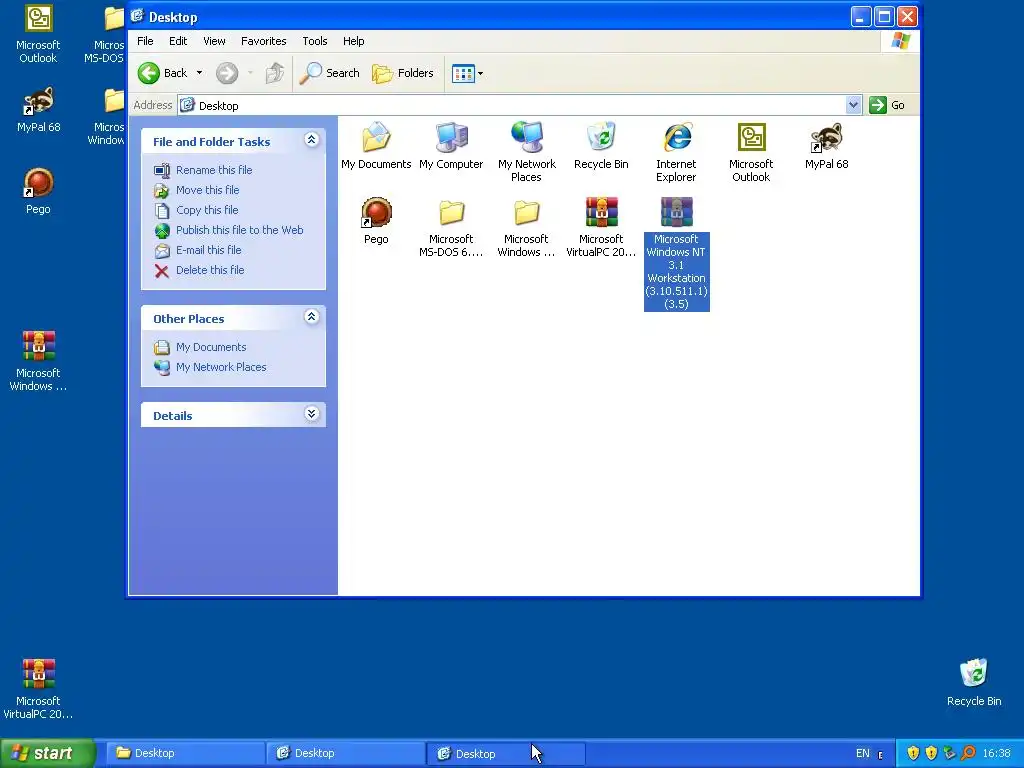1024x768 pixels.
Task: Click E-mail this file link
Action: click(x=208, y=250)
